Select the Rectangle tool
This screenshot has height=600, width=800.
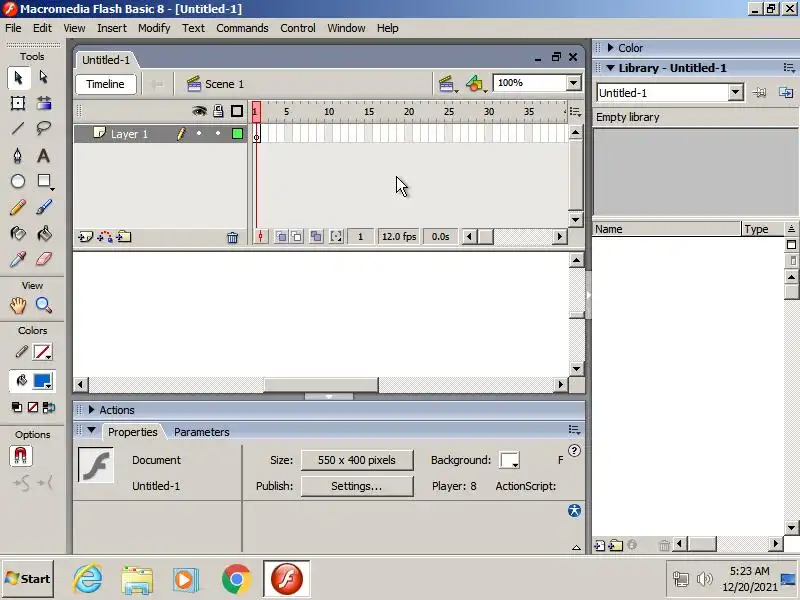pos(44,181)
